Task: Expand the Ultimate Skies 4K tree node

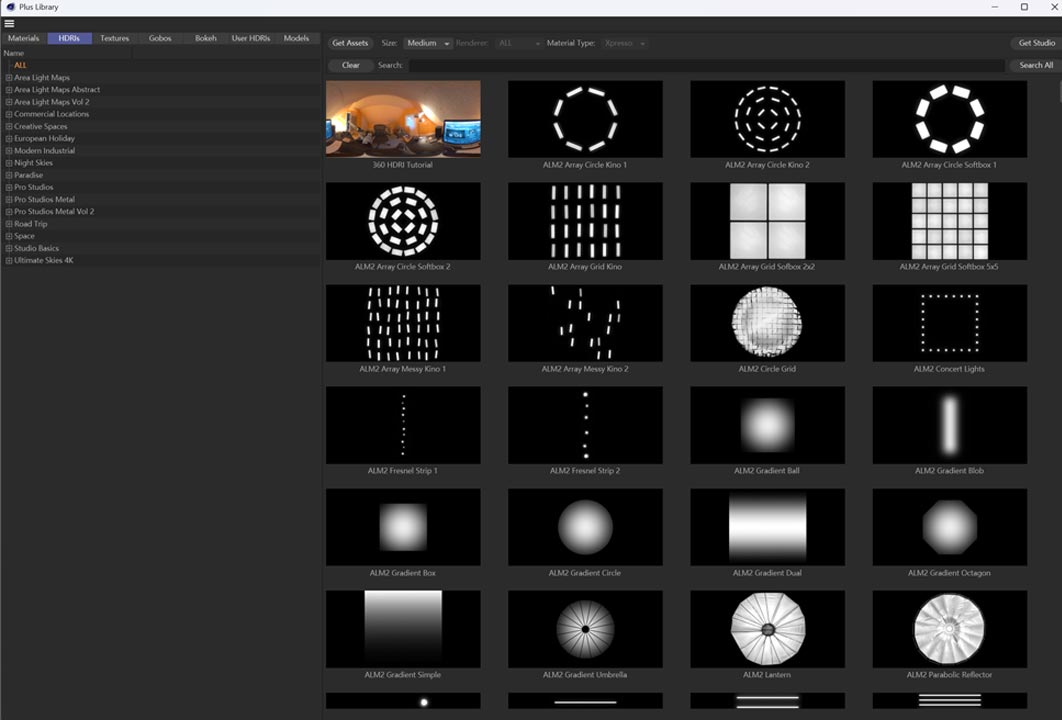Action: pos(9,261)
